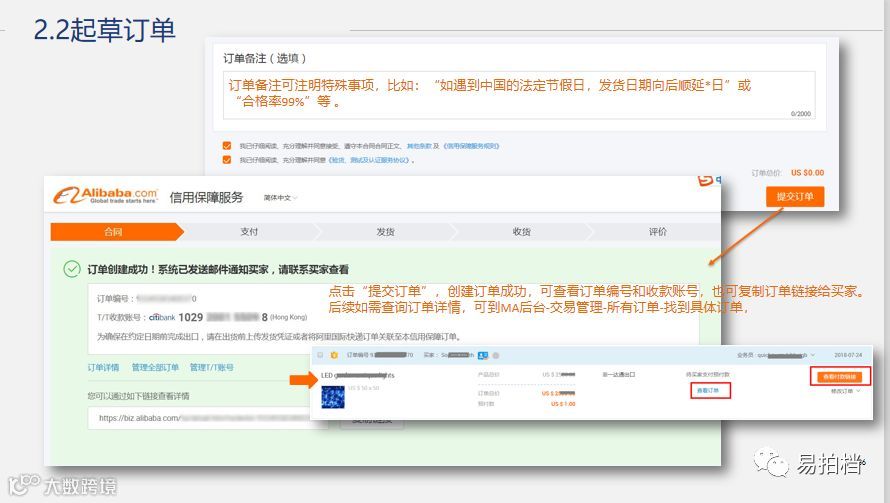
Task: Open the 验货、测试及认证服务协议 link
Action: pyautogui.click(x=370, y=160)
